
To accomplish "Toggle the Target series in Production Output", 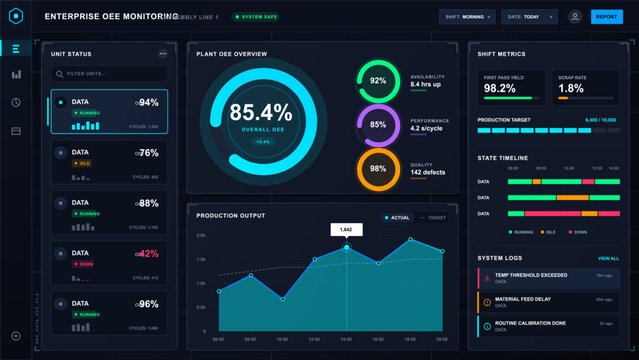I will coord(433,218).
